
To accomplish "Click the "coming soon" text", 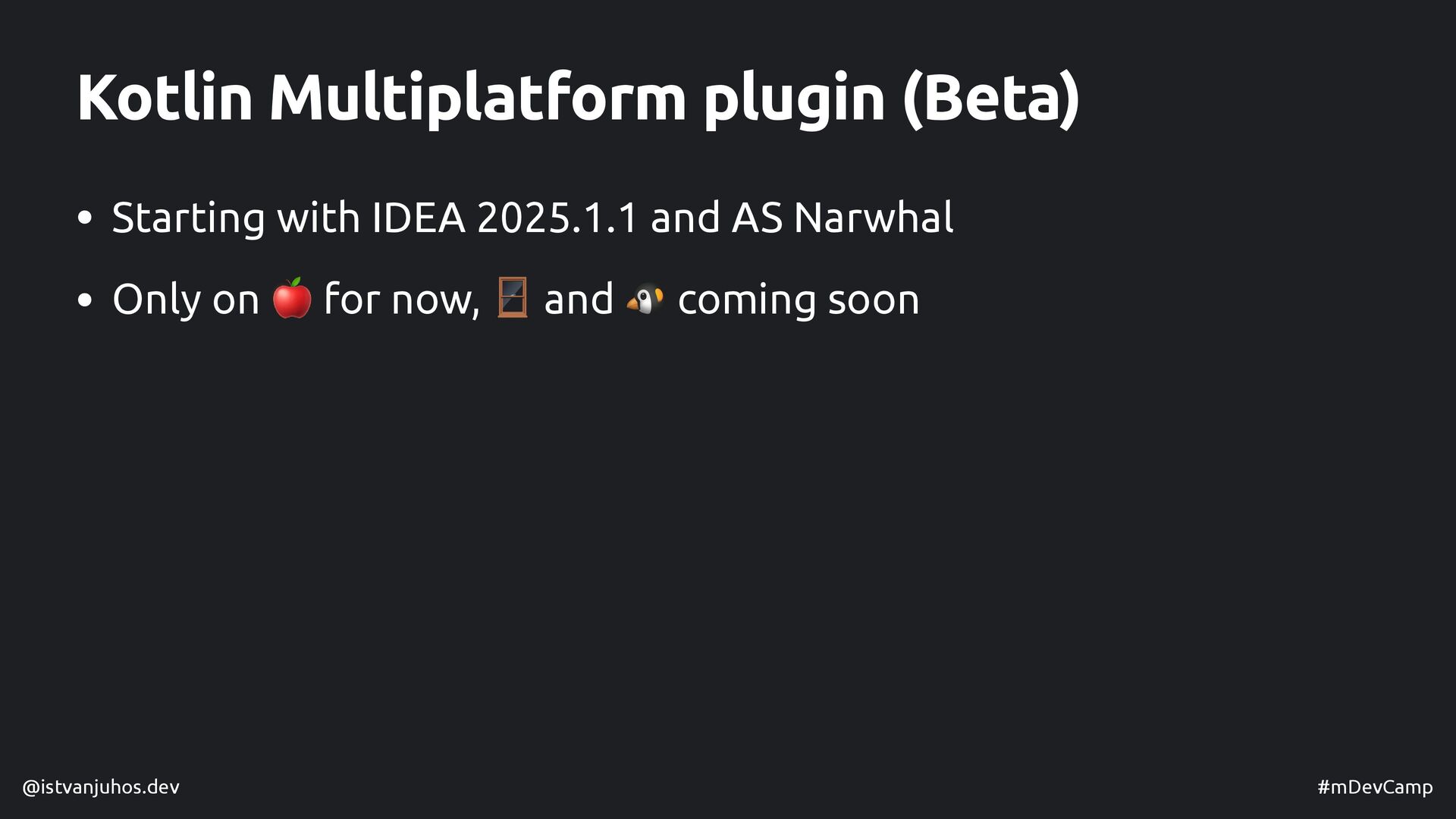I will point(799,300).
